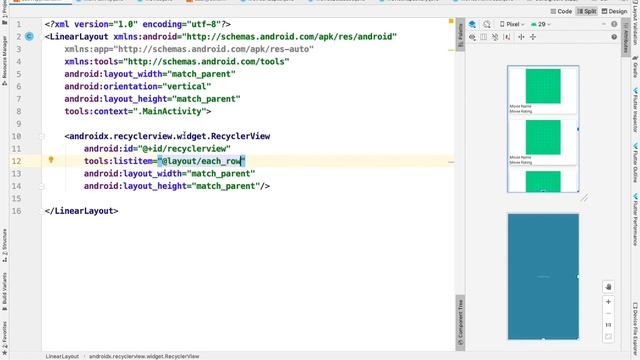Viewport: 640px width, 360px height.
Task: Select LinearLayout in the breadcrumb bar
Action: point(62,356)
